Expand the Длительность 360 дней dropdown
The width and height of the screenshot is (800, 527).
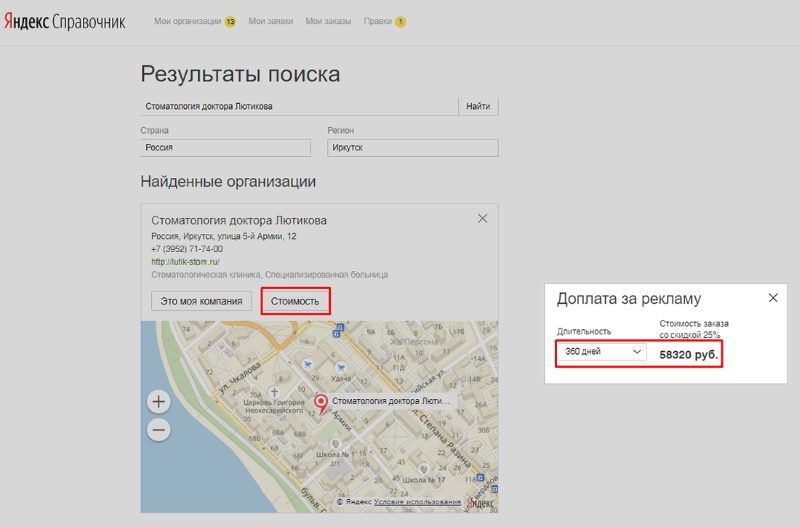pyautogui.click(x=602, y=352)
